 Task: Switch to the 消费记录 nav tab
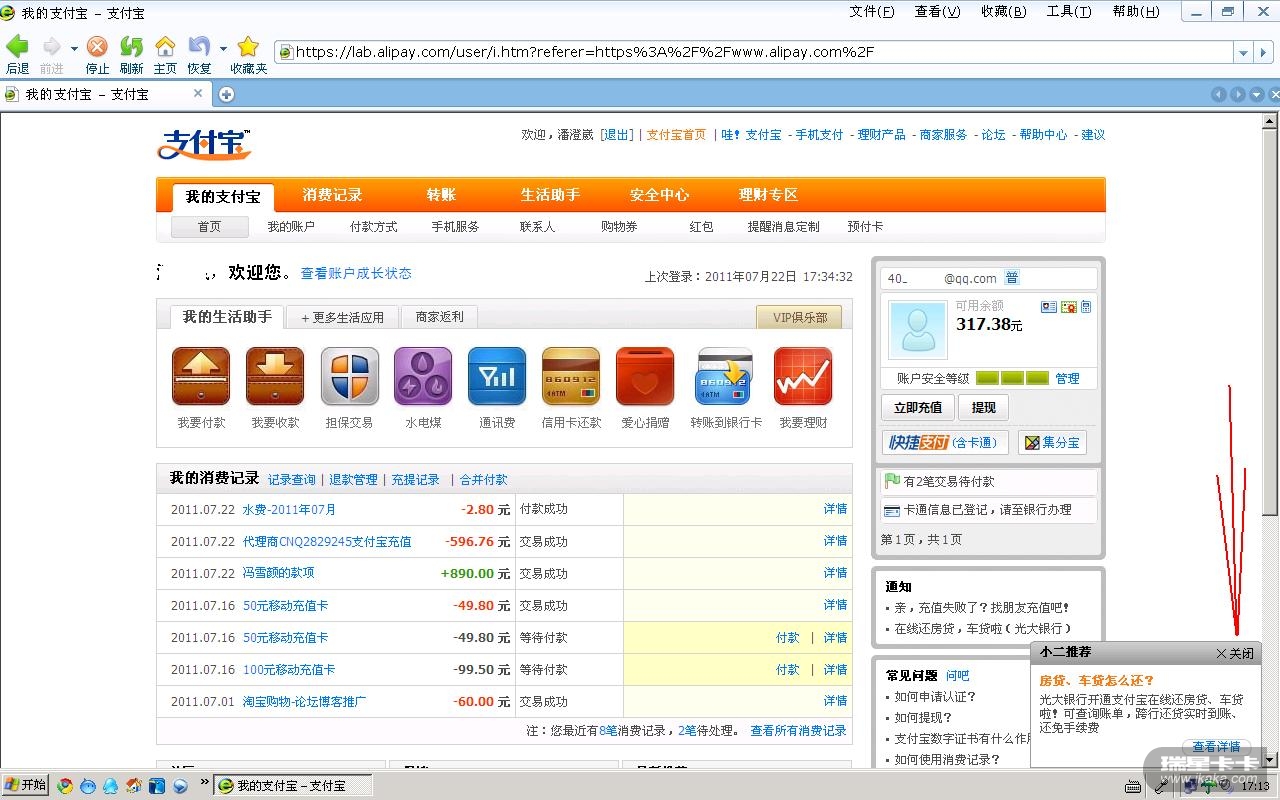(332, 195)
